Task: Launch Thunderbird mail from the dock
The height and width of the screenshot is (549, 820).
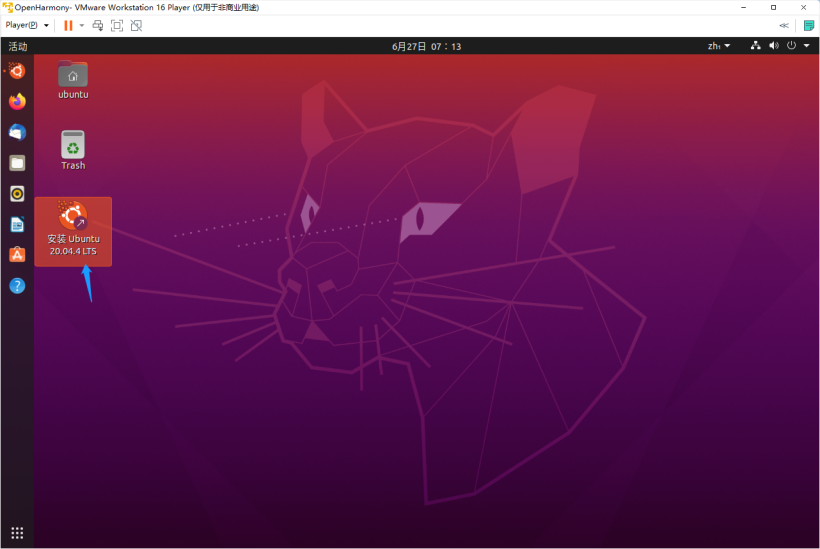Action: [17, 132]
